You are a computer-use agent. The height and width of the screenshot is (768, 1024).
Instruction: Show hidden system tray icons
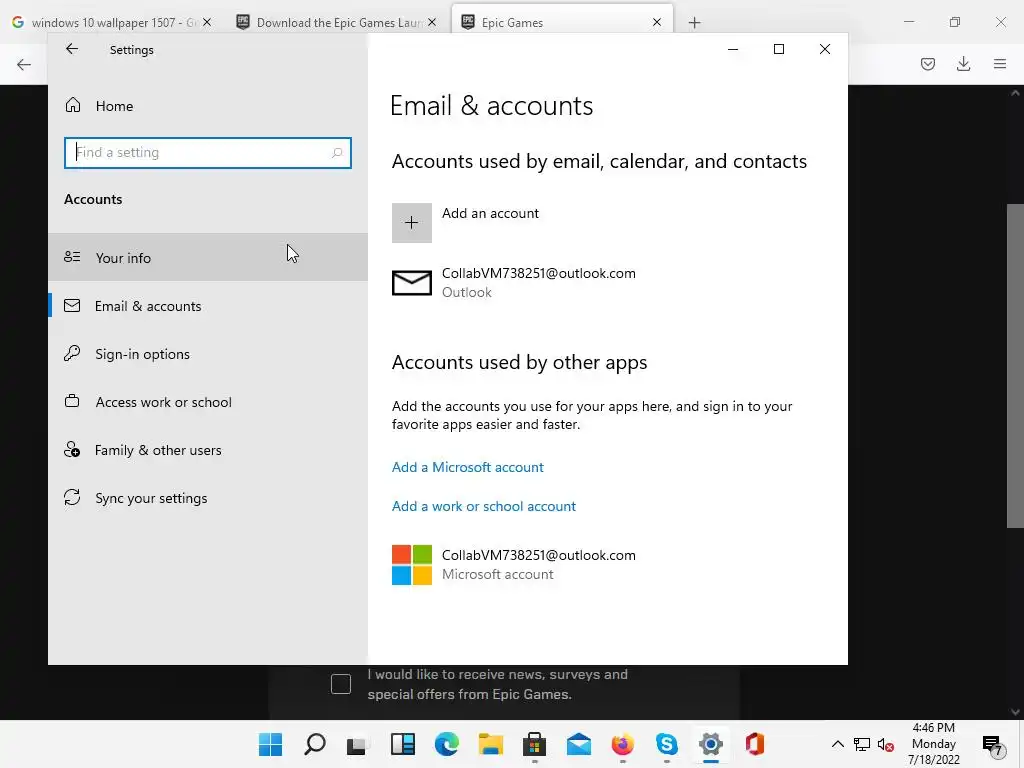click(x=838, y=744)
